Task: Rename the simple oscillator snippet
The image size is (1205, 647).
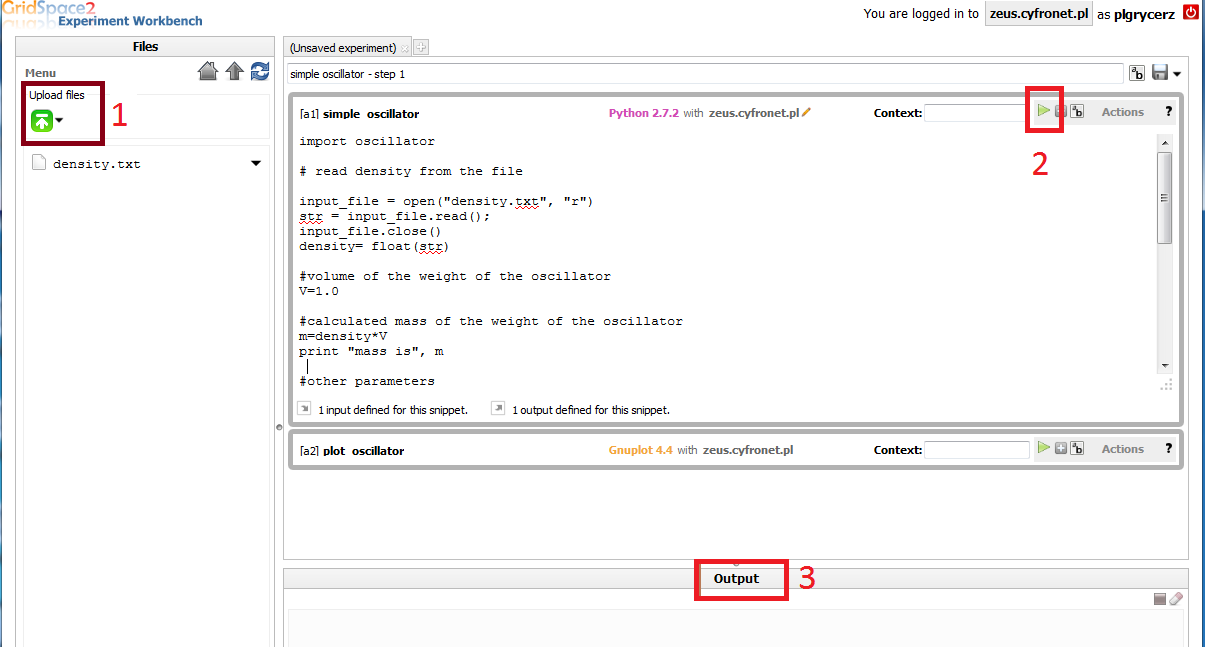Action: click(1077, 112)
